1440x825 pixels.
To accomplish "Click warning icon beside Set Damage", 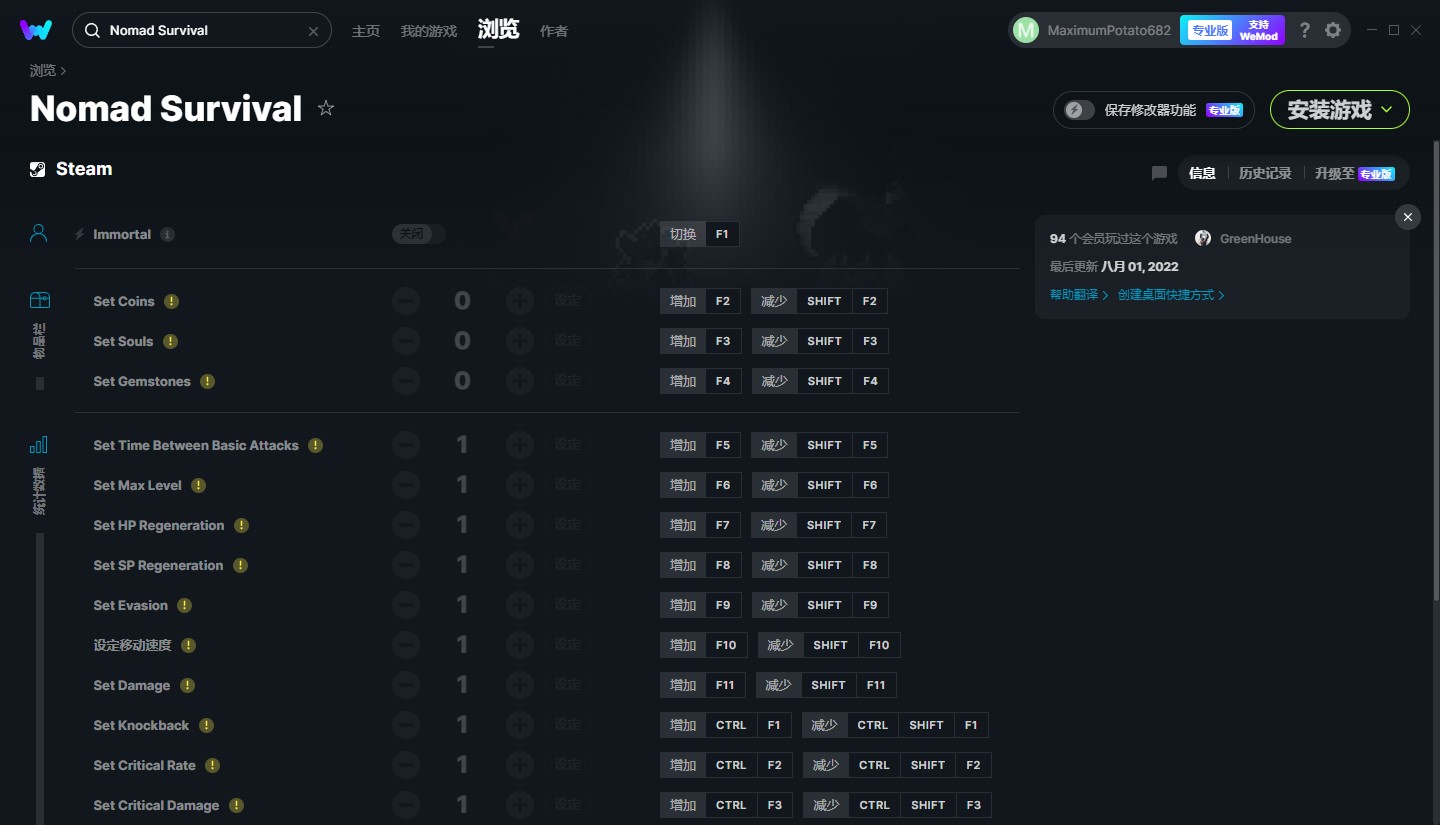I will pos(187,685).
